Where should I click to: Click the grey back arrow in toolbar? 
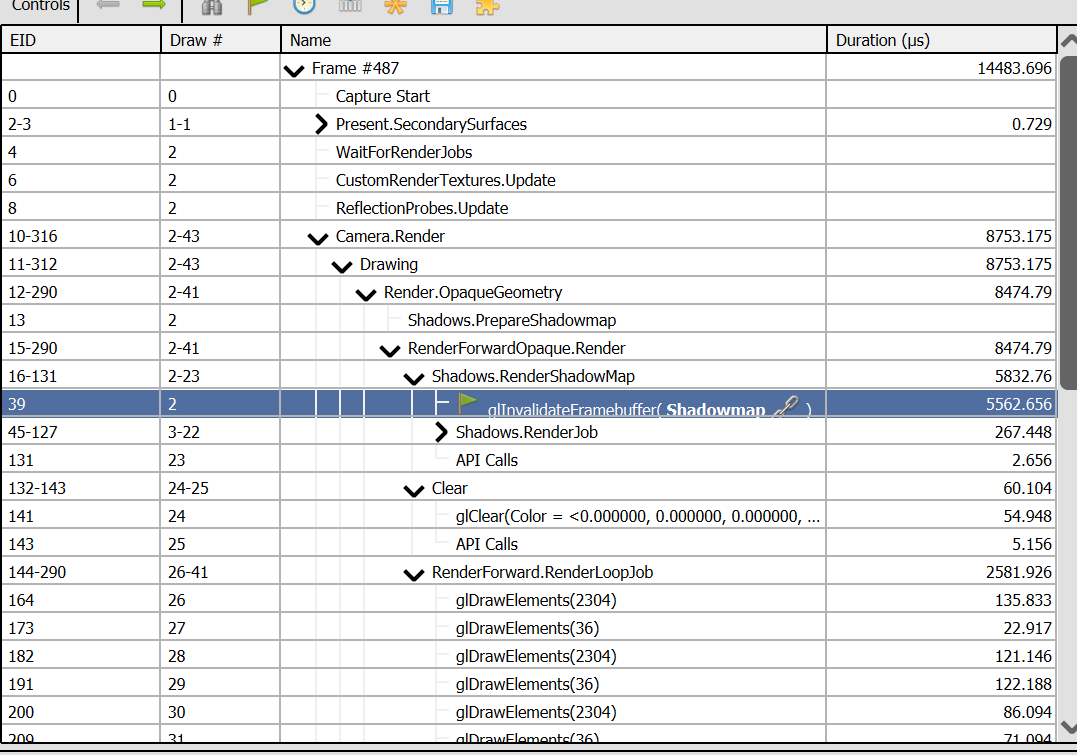108,5
